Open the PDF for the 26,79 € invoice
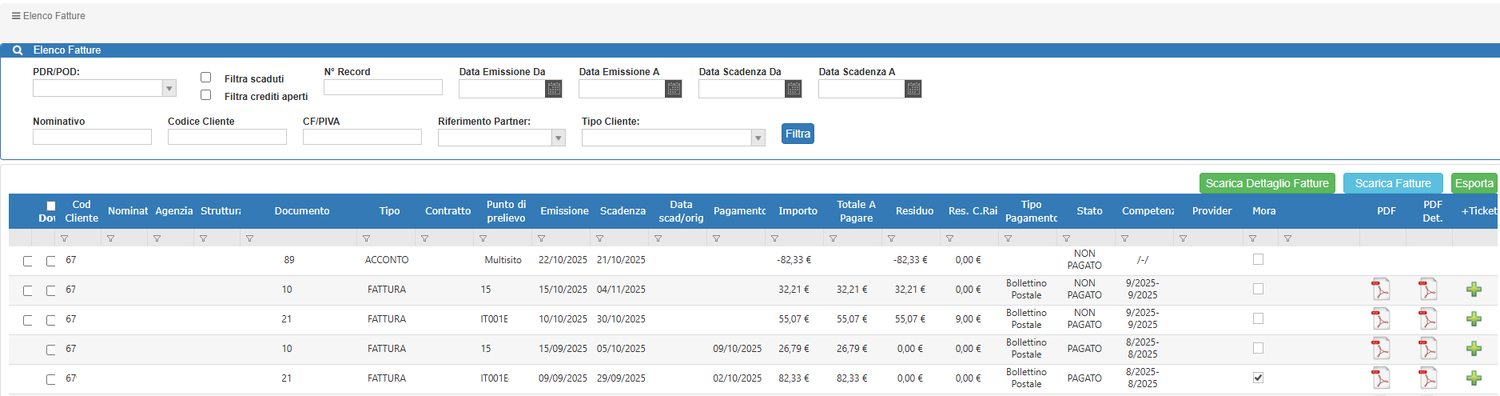This screenshot has height=396, width=1500. tap(1381, 349)
